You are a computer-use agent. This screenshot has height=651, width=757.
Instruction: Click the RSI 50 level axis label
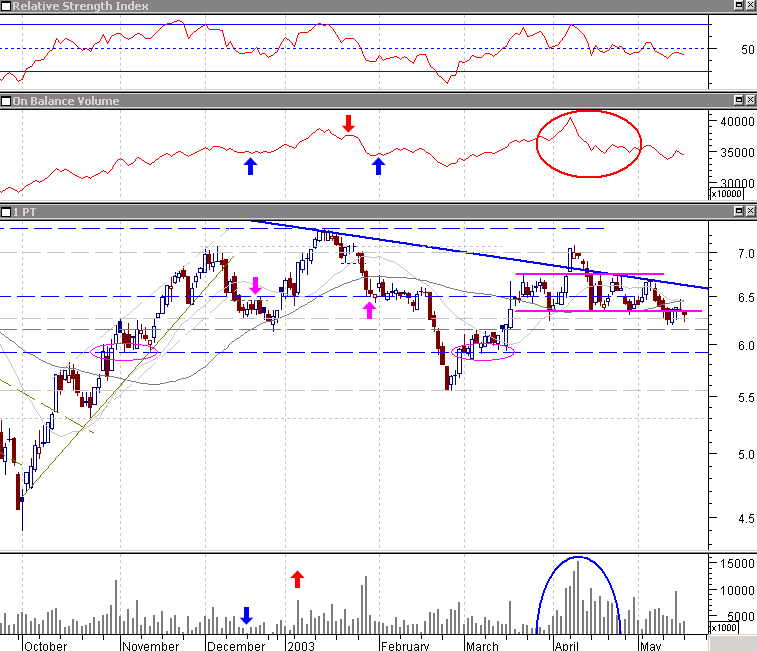click(x=747, y=50)
